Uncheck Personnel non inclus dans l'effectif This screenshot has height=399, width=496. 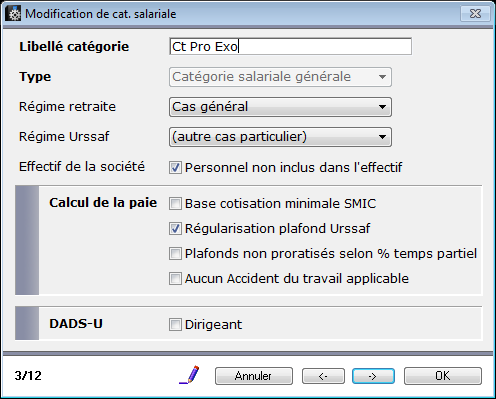click(175, 167)
